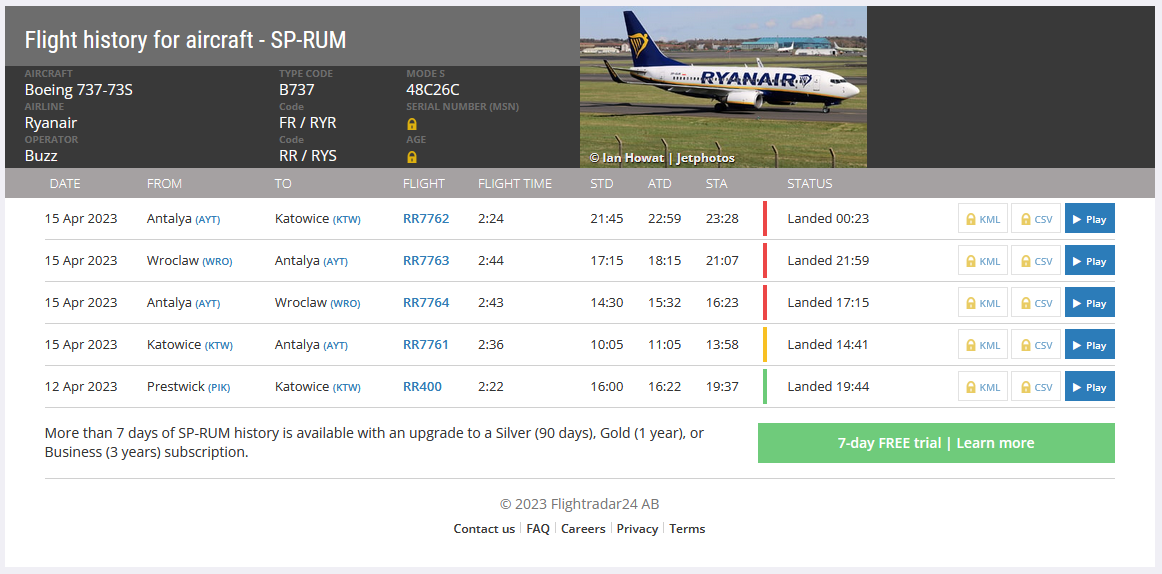Play the RR400 Prestwick flight replay
1162x574 pixels.
tap(1089, 387)
